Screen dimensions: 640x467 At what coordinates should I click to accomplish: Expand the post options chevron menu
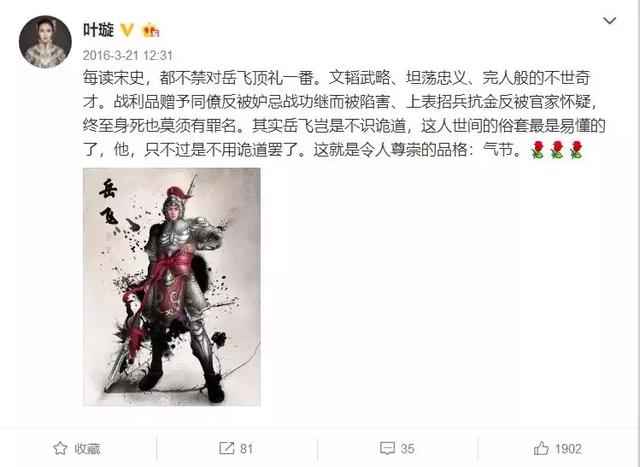pos(609,20)
